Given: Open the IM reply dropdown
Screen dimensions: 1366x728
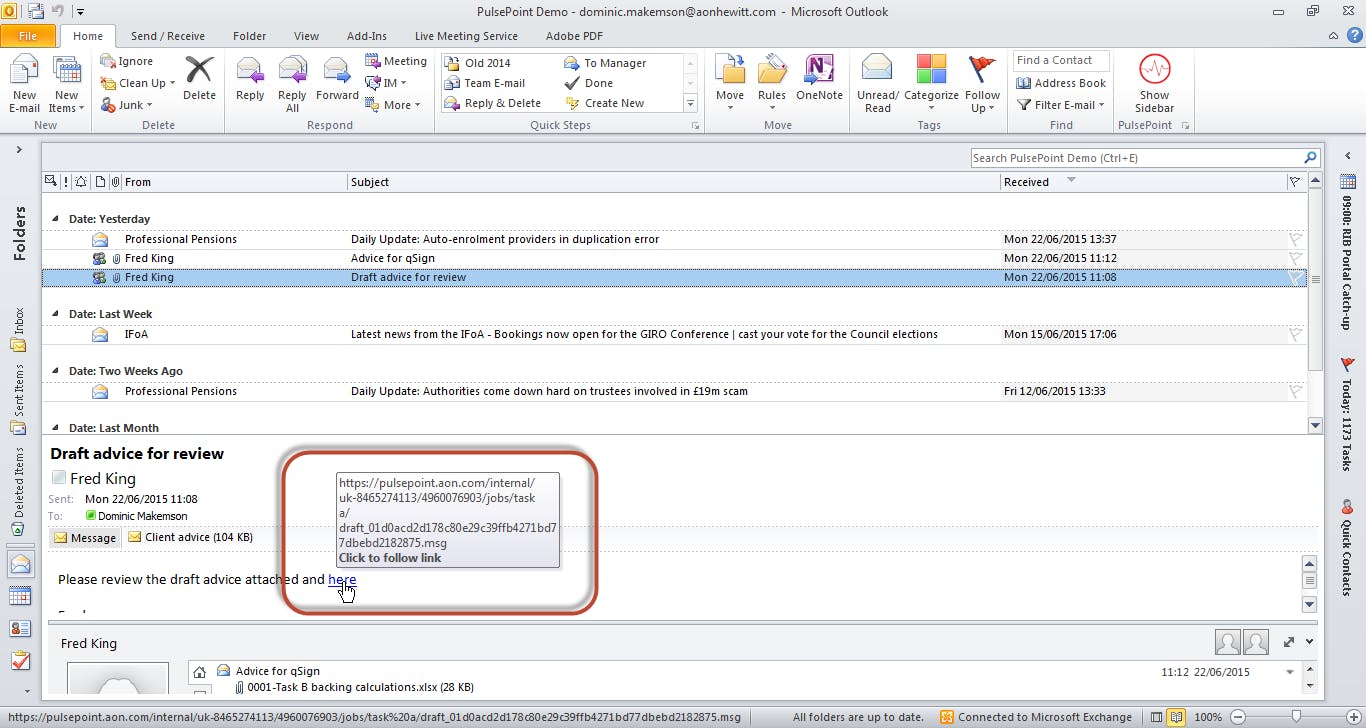Looking at the screenshot, I should (387, 83).
